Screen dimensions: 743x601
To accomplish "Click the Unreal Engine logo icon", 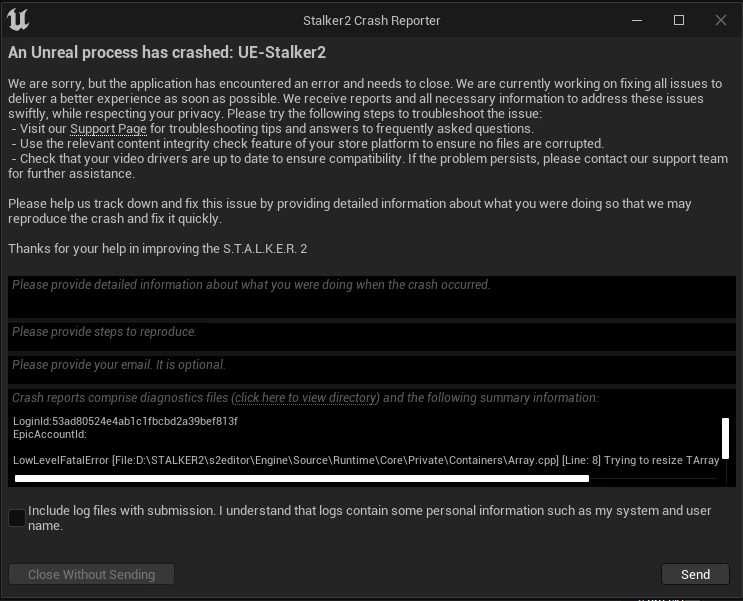I will coord(18,19).
